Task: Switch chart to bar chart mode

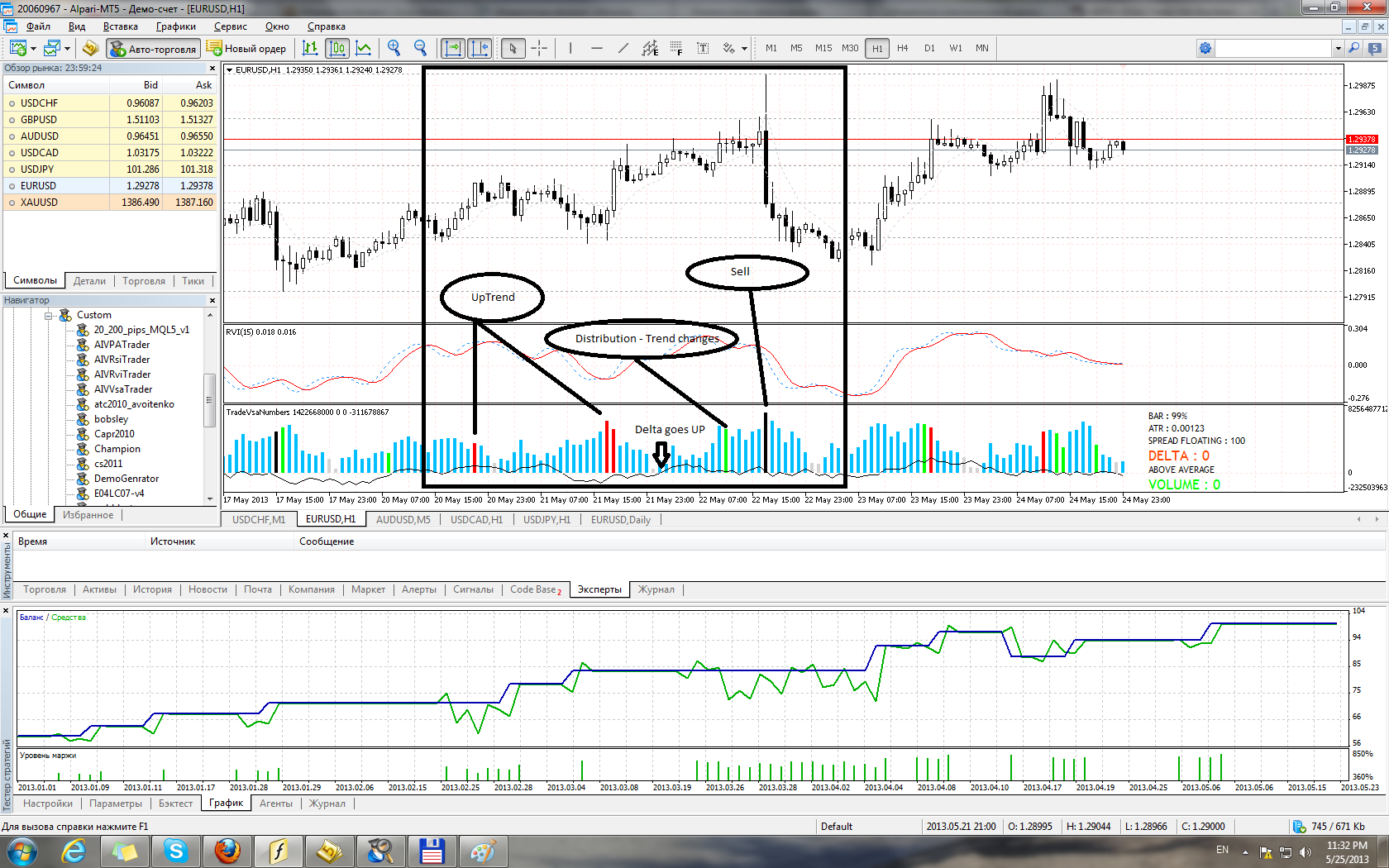Action: 310,48
